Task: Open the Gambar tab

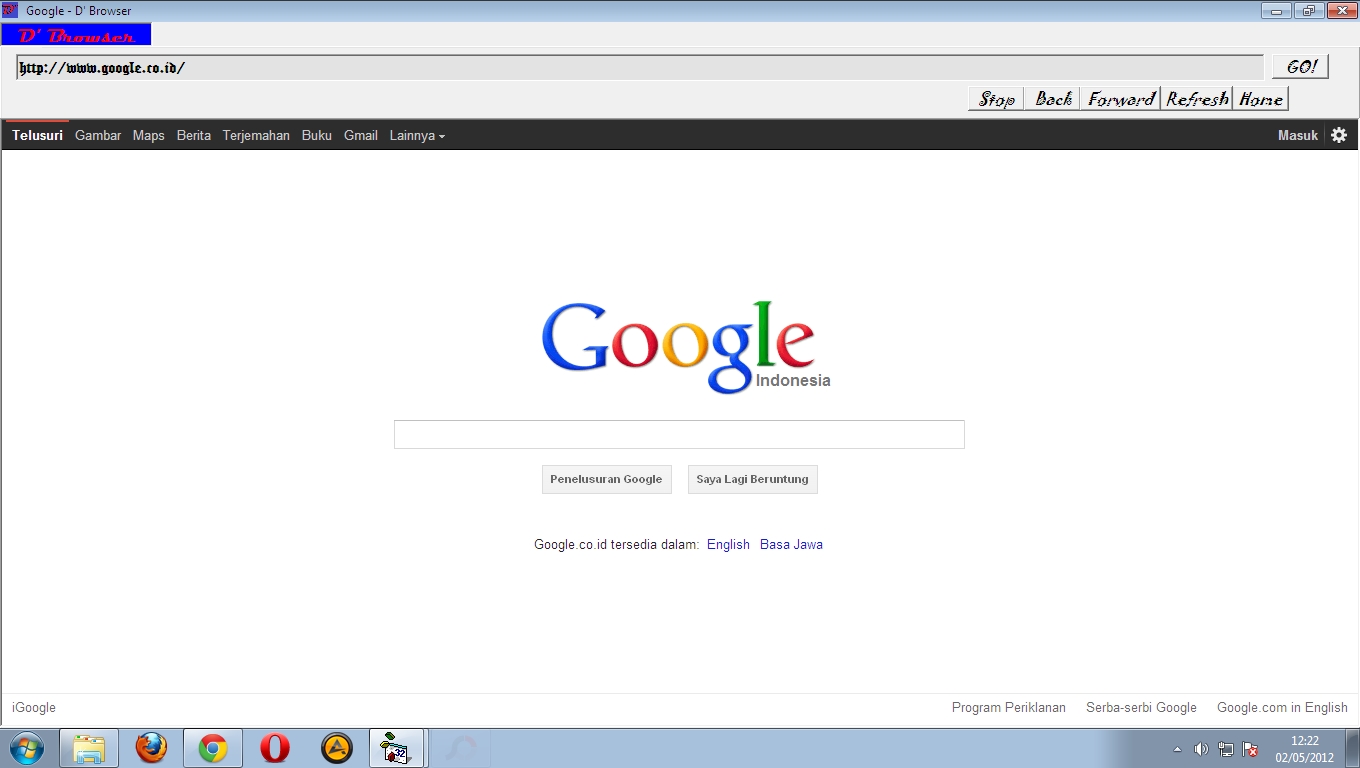Action: tap(98, 135)
